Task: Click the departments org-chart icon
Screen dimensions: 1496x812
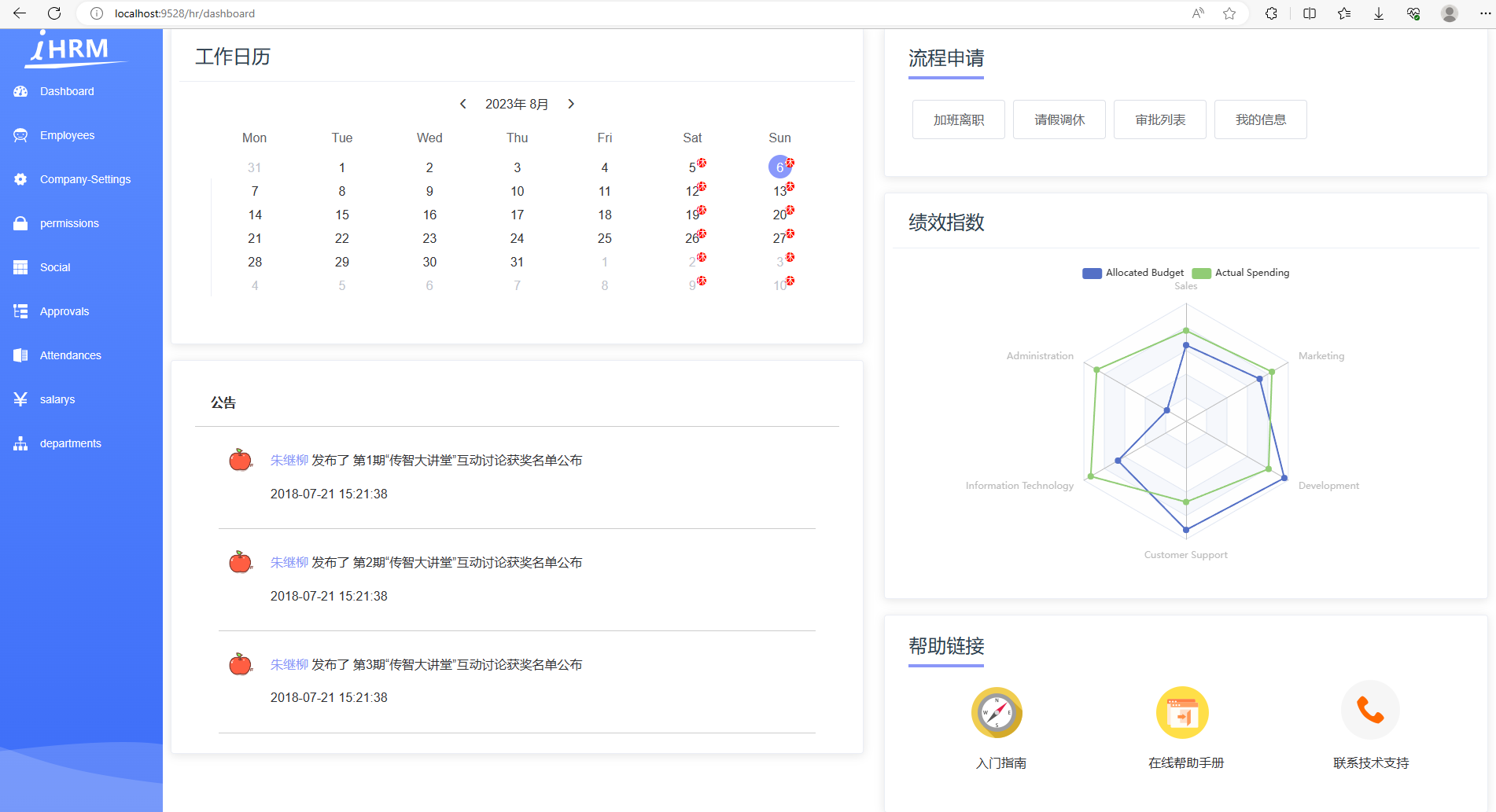Action: pos(20,443)
